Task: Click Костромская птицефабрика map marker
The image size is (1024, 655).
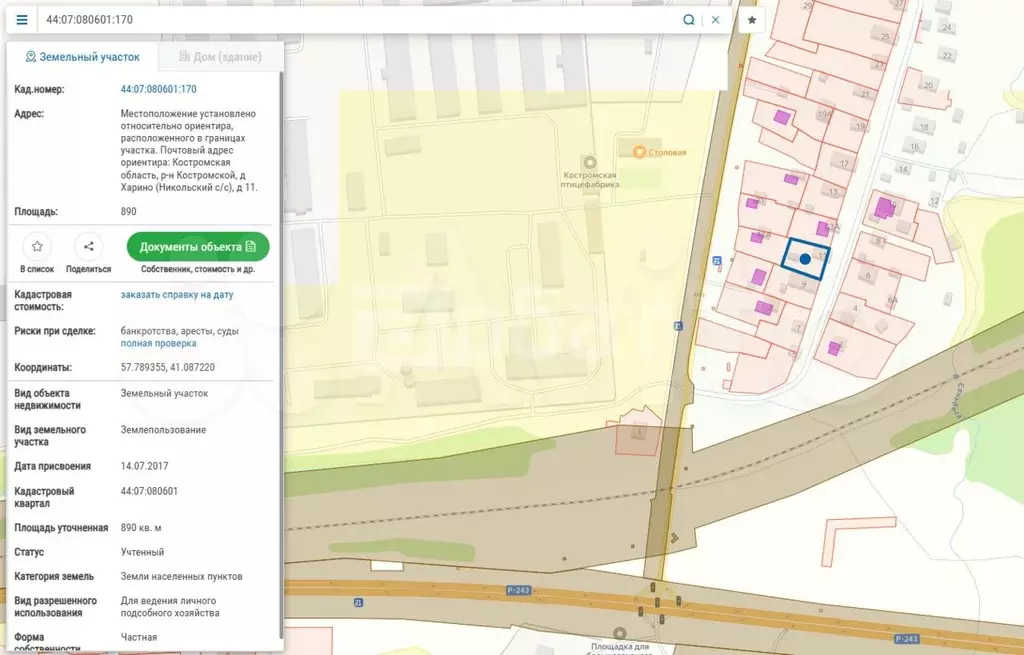Action: (590, 162)
